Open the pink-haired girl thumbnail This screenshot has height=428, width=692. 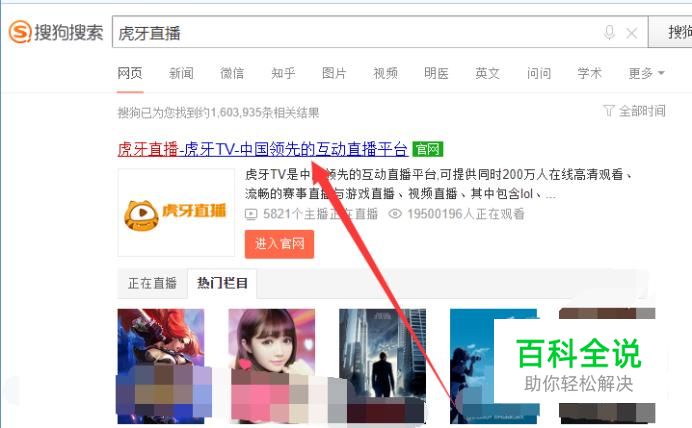click(272, 366)
